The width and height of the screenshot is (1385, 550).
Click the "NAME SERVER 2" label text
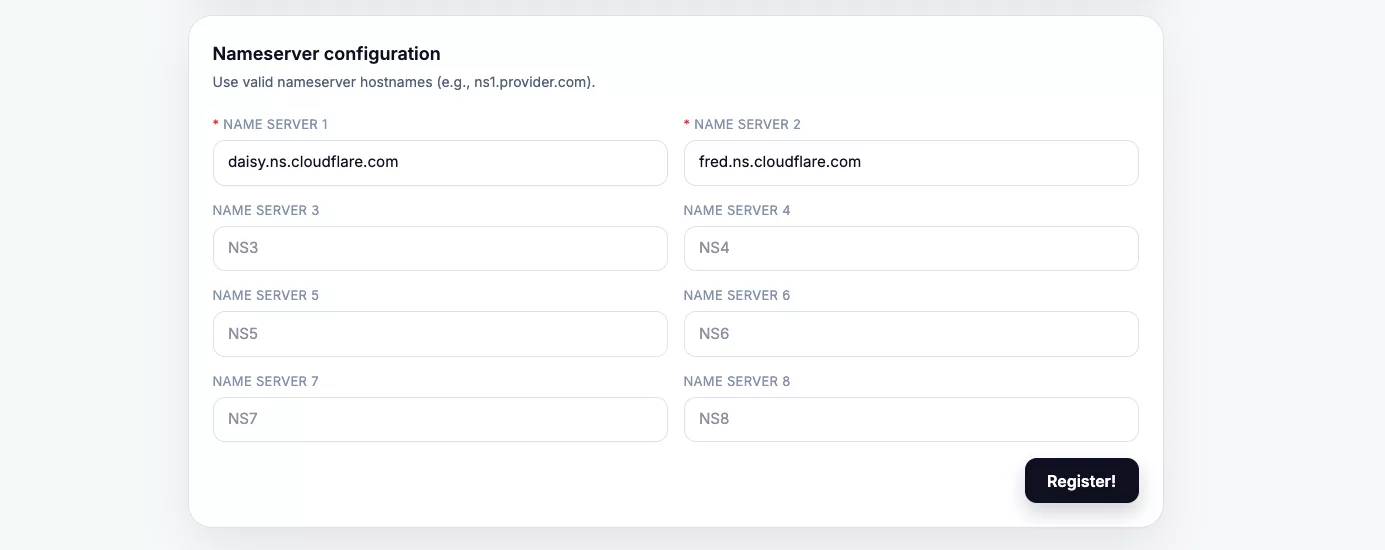click(x=747, y=125)
